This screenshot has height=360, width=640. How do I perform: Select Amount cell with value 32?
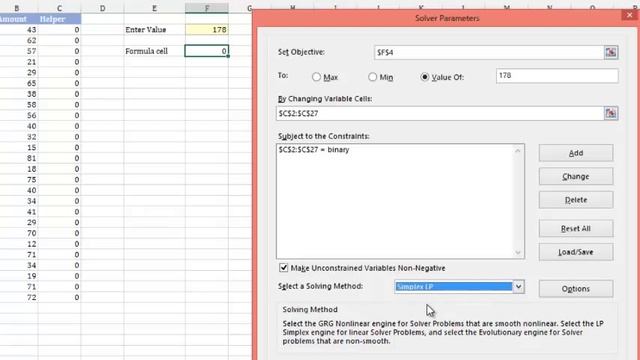(x=19, y=137)
